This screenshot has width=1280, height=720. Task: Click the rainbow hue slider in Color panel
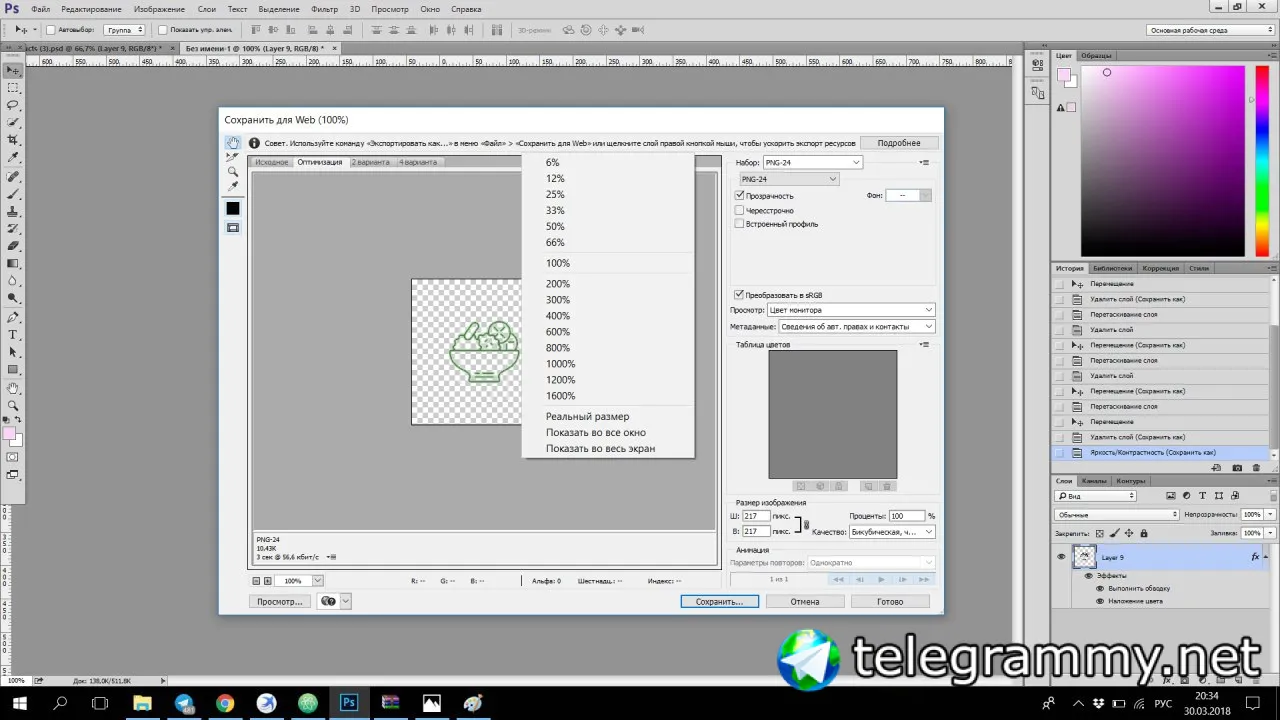click(1263, 161)
